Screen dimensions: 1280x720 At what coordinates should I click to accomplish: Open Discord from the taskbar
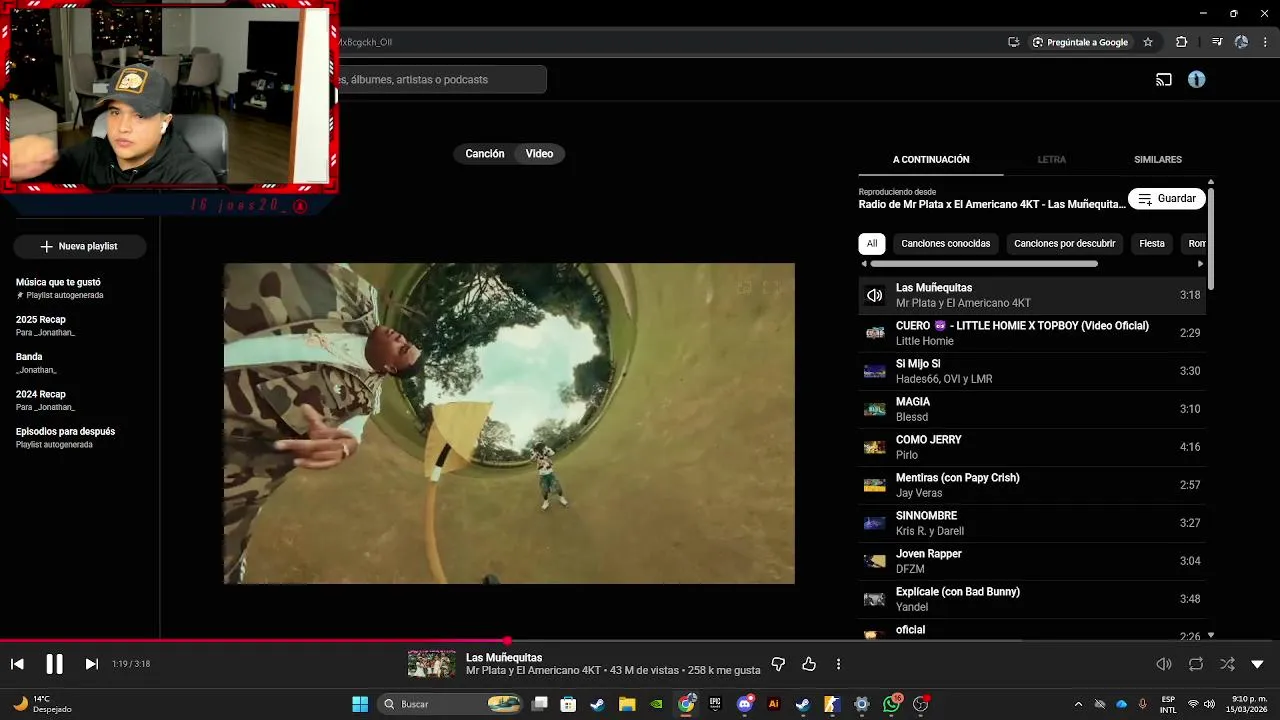pos(744,704)
